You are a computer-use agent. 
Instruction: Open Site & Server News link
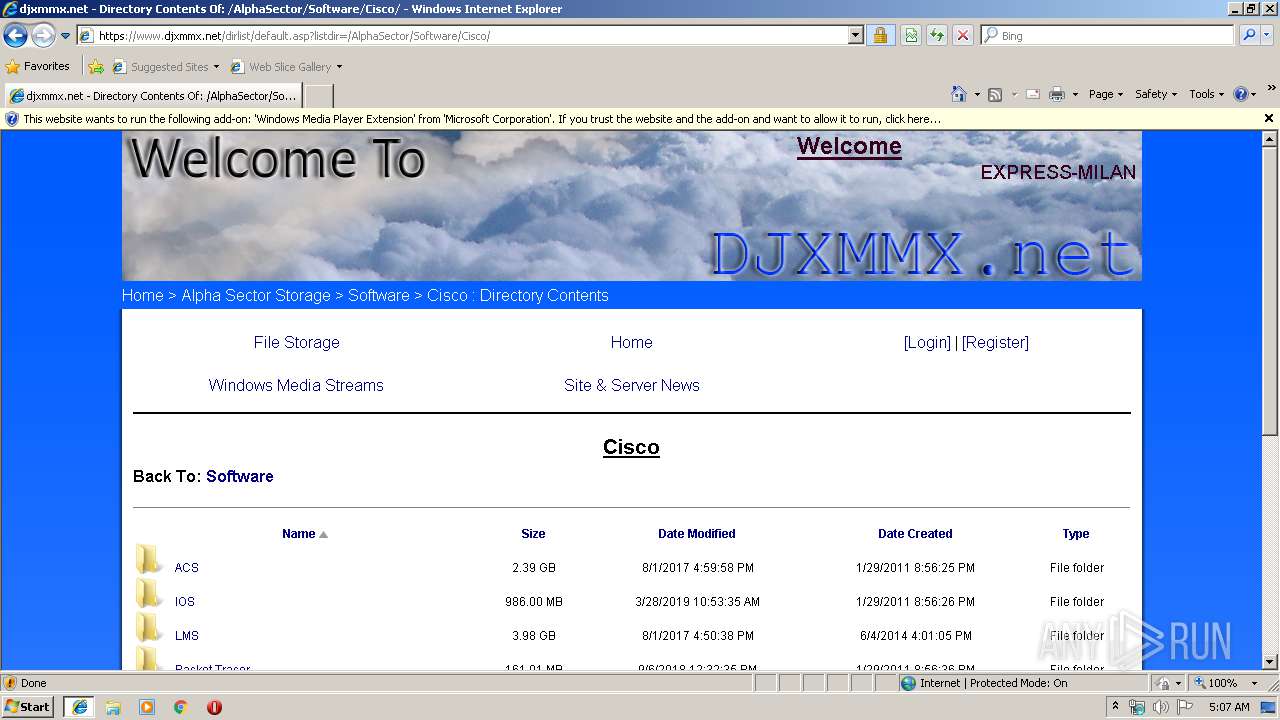click(x=631, y=385)
